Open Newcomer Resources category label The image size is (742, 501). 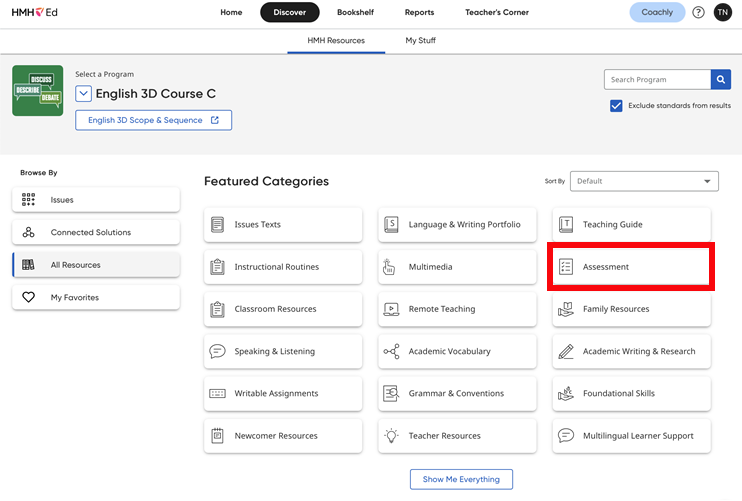pos(276,436)
